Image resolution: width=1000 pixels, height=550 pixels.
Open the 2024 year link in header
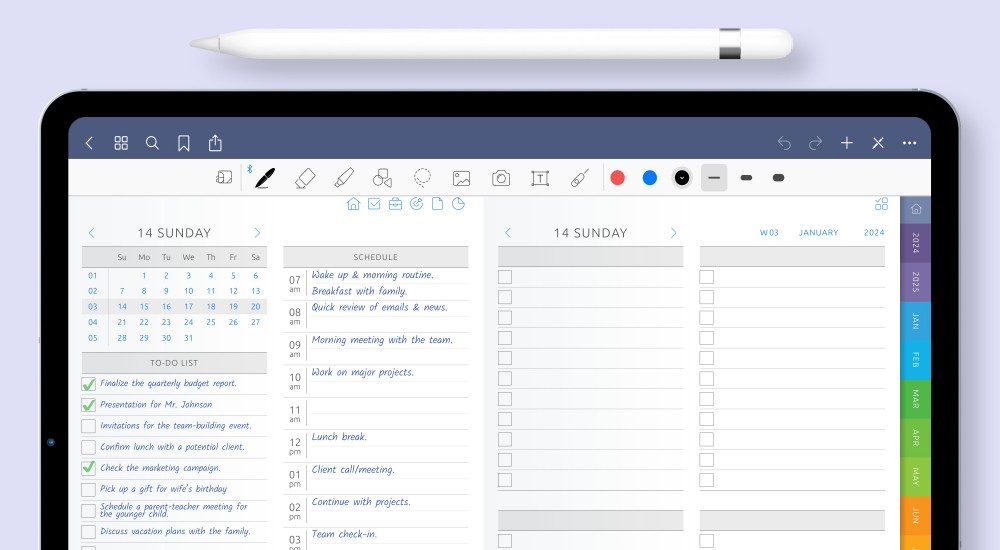(x=874, y=233)
